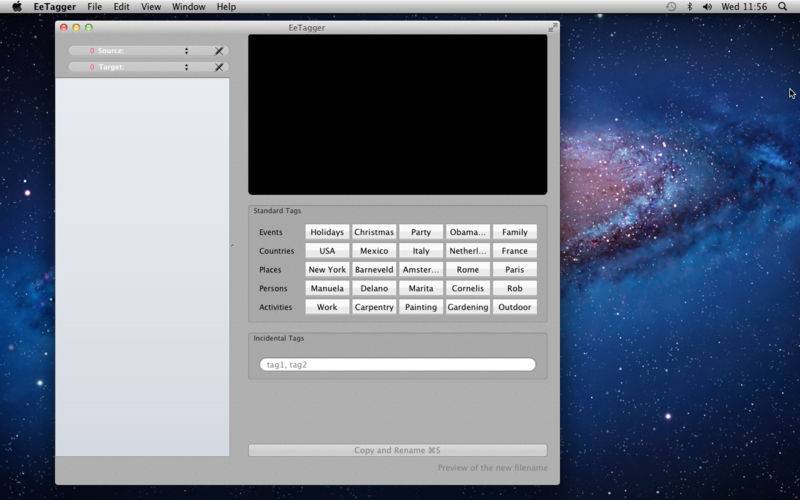This screenshot has height=500, width=800.
Task: Tag person Marita
Action: [x=421, y=288]
